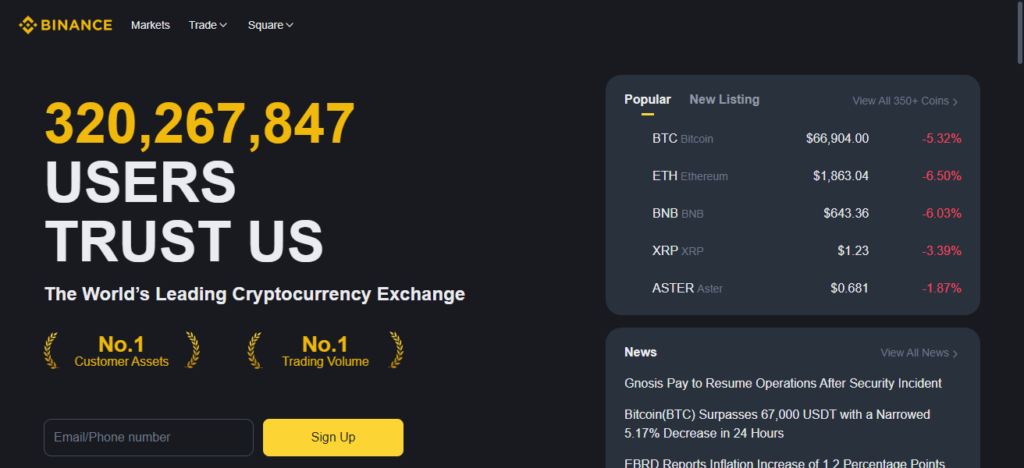This screenshot has width=1024, height=468.
Task: Click the 320,267,847 user count heading
Action: (200, 123)
